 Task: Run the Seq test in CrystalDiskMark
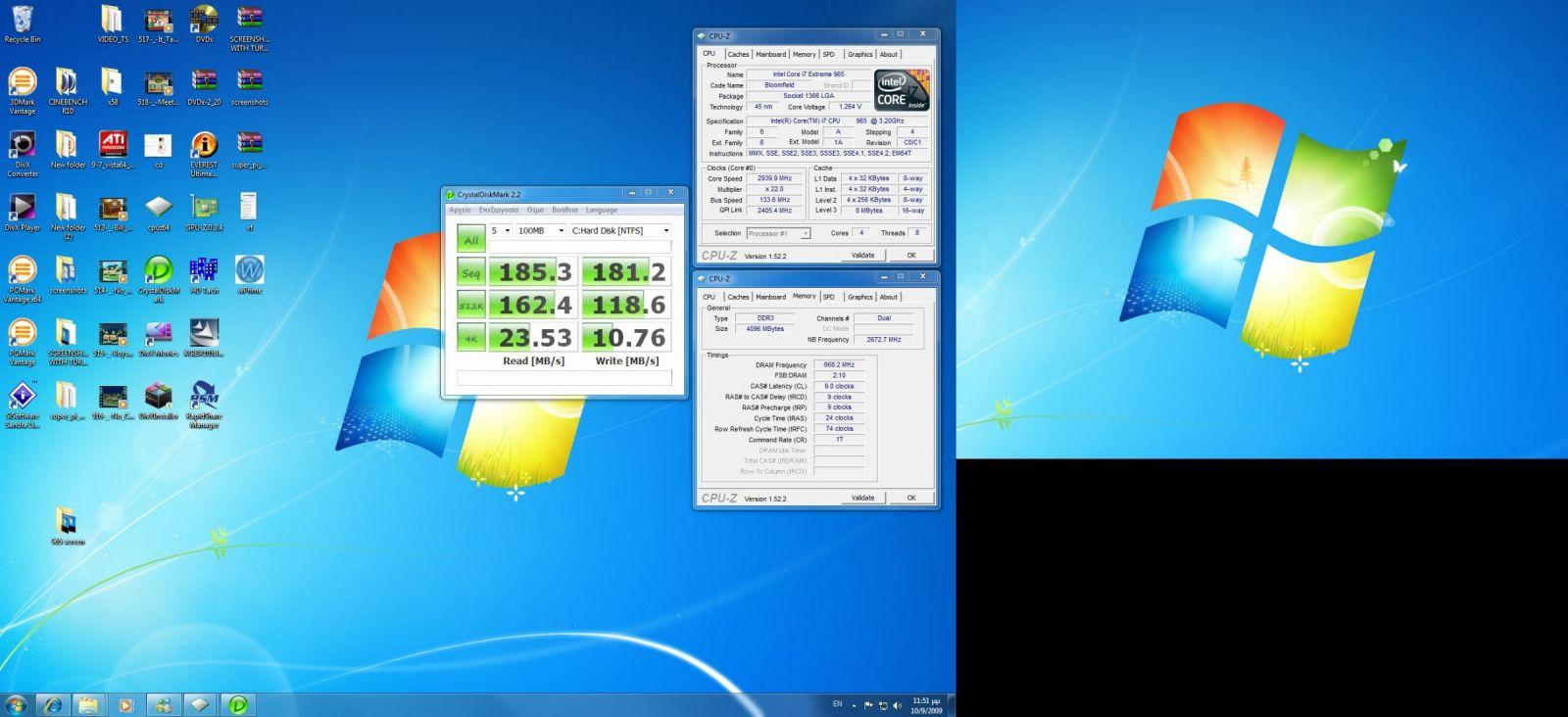pos(471,272)
